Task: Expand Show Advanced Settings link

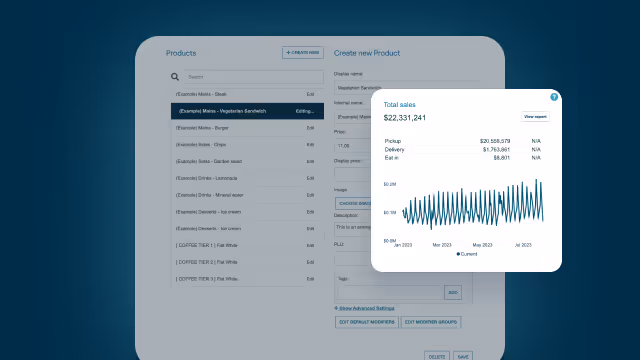Action: 364,308
